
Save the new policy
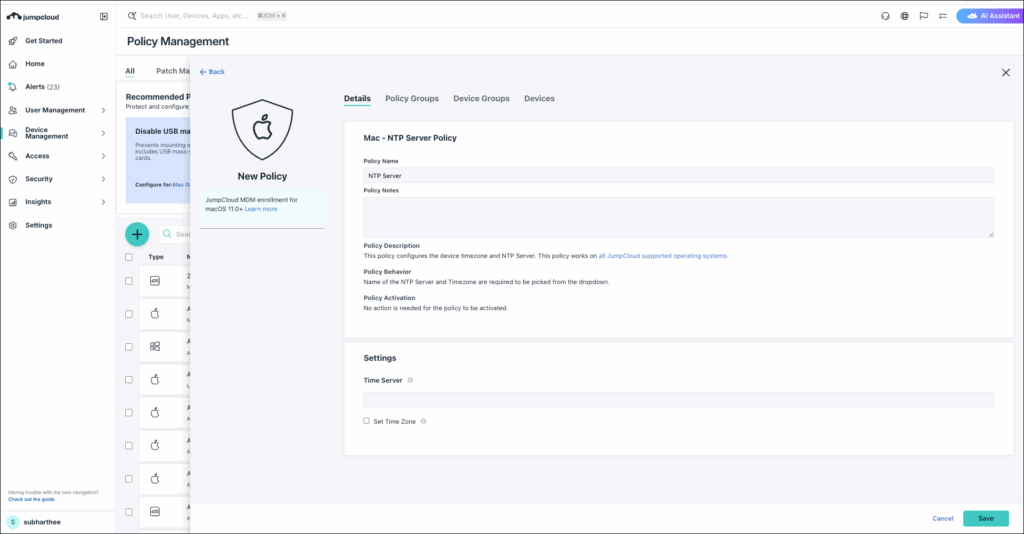click(x=985, y=518)
